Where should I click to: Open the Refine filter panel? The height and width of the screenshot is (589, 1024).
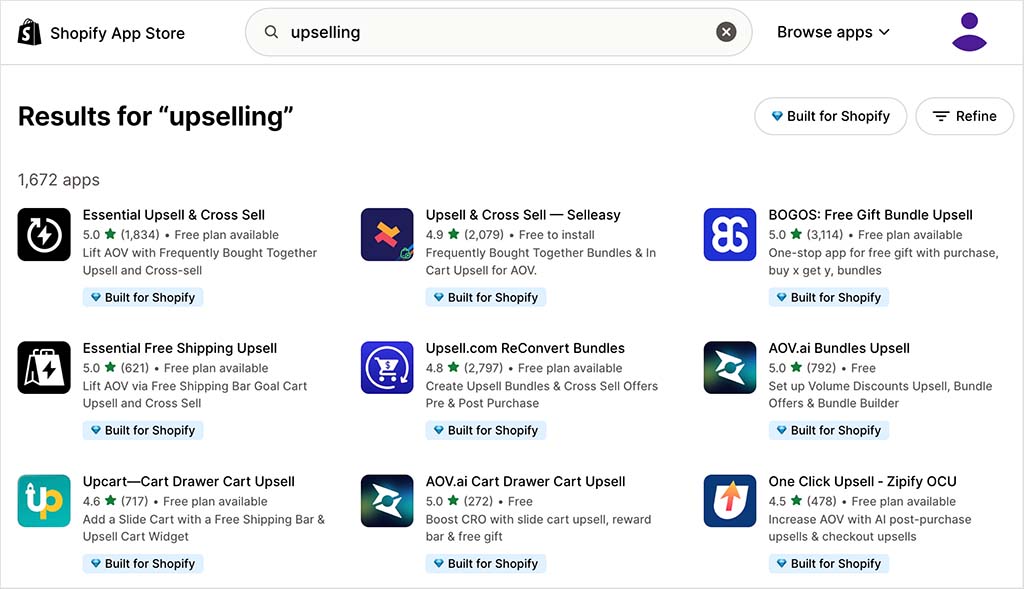[964, 116]
